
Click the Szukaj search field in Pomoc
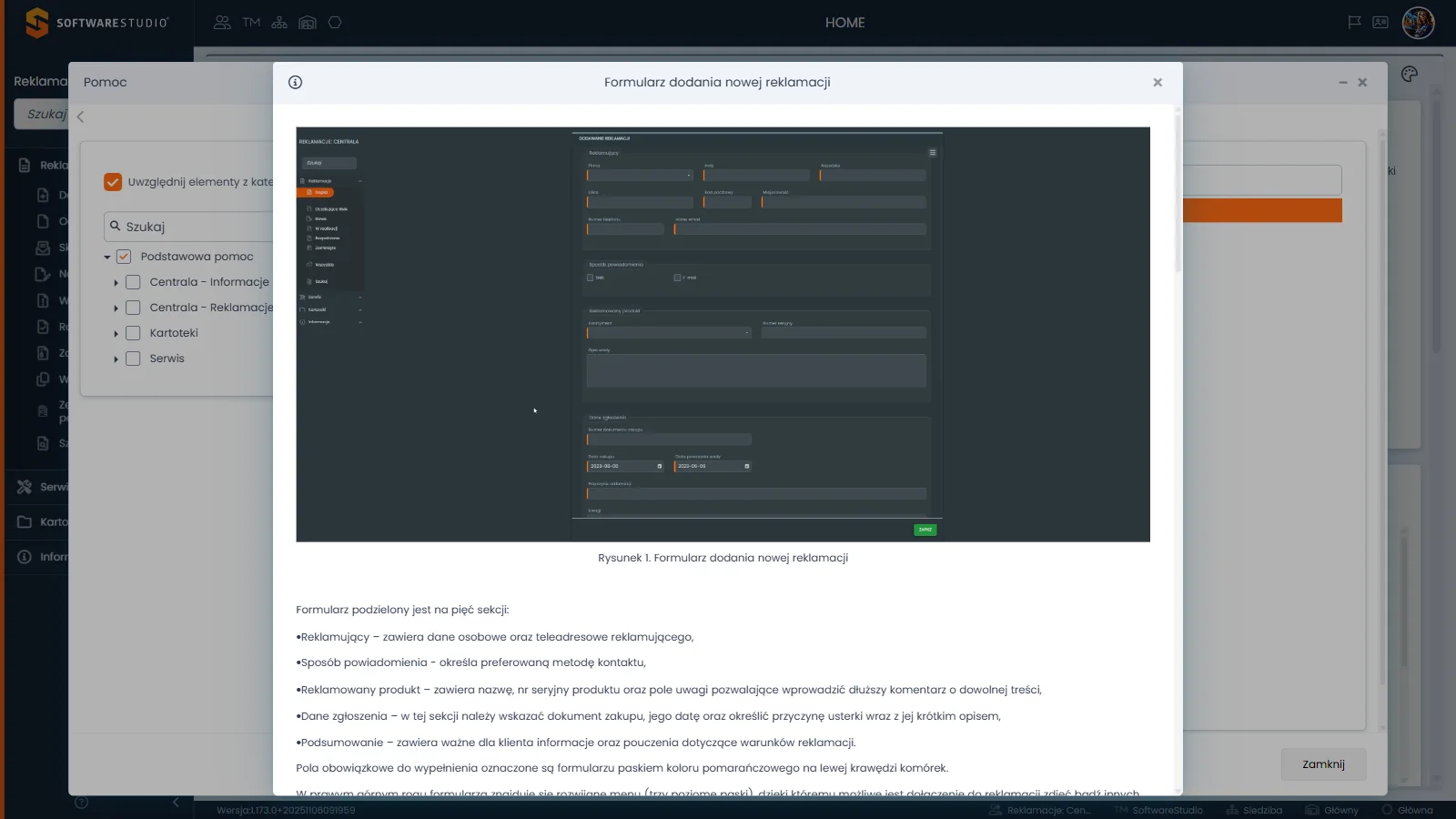click(x=189, y=227)
